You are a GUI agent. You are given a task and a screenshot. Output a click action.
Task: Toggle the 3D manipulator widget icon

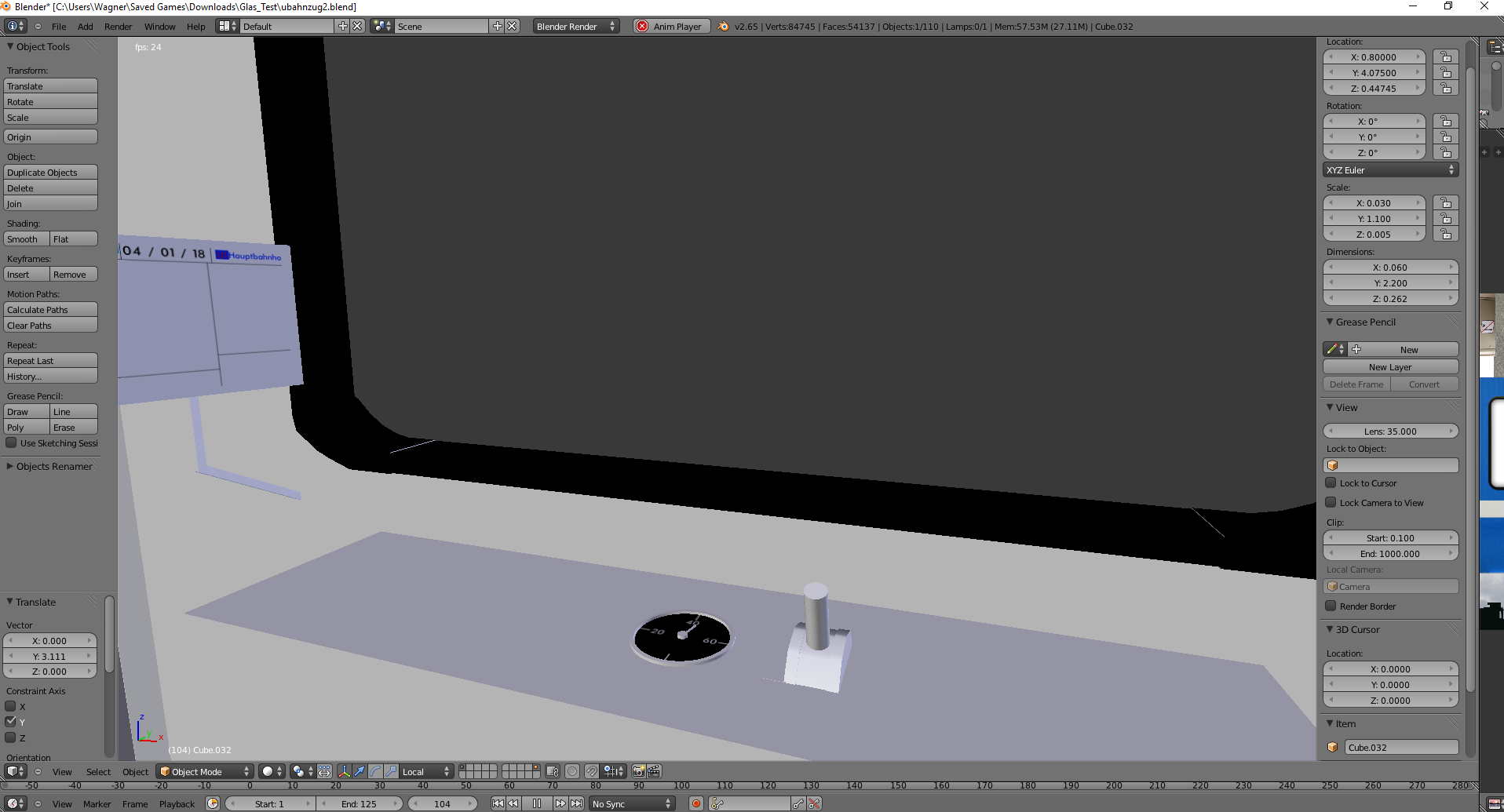pos(344,771)
